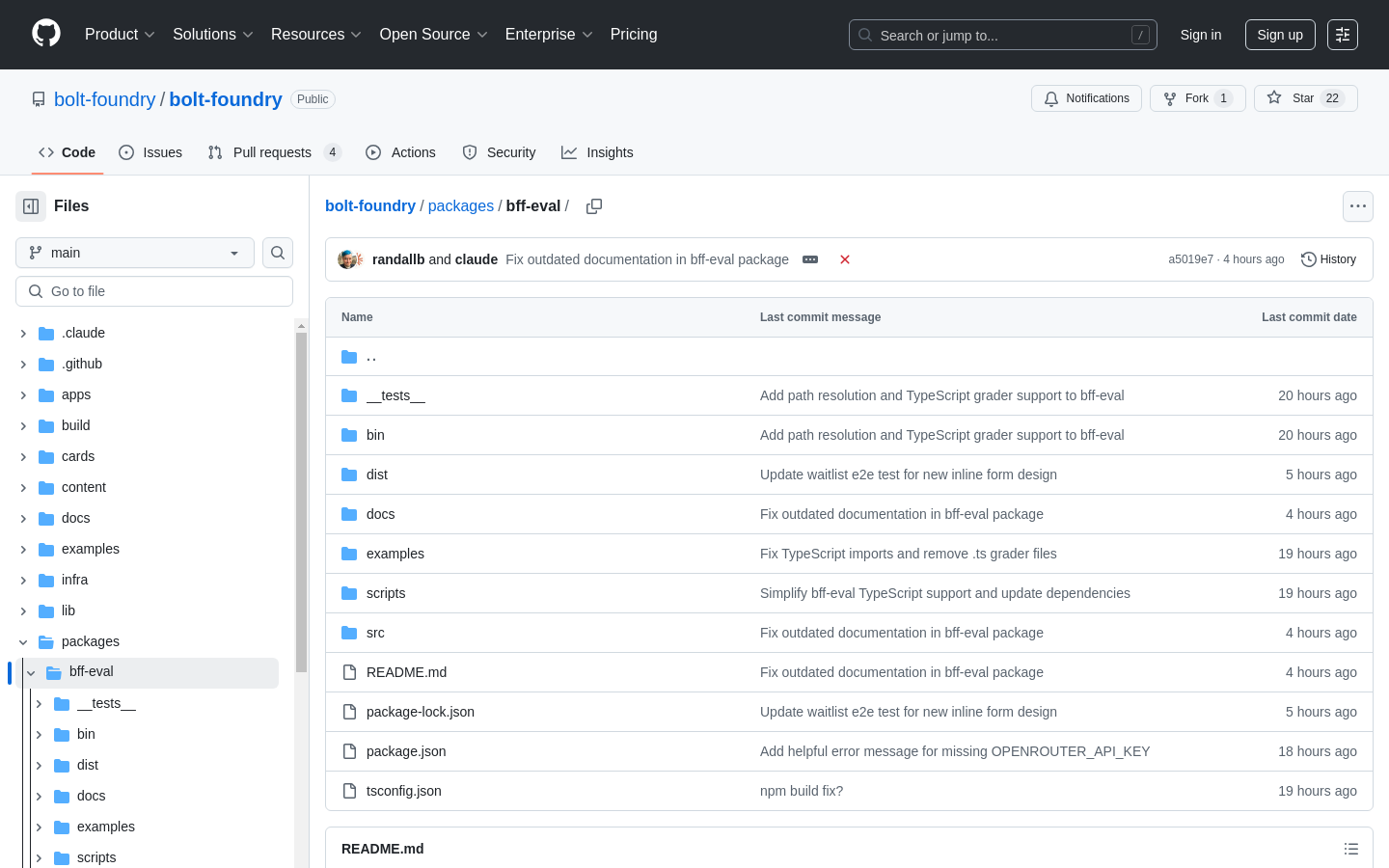Open the main branch selector dropdown

coord(135,253)
